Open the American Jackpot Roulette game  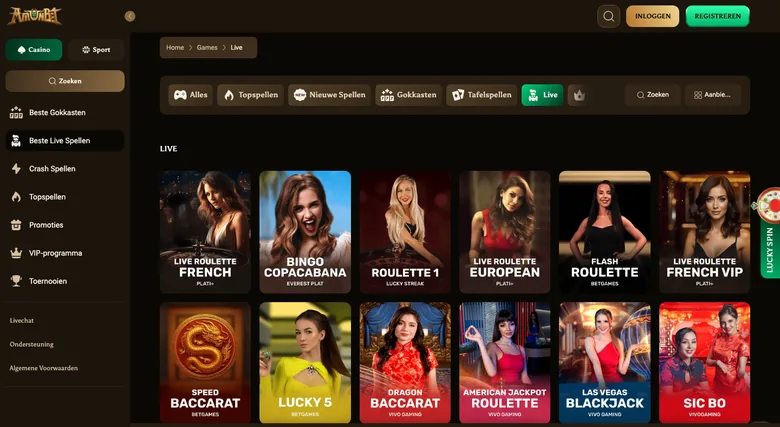(x=505, y=363)
